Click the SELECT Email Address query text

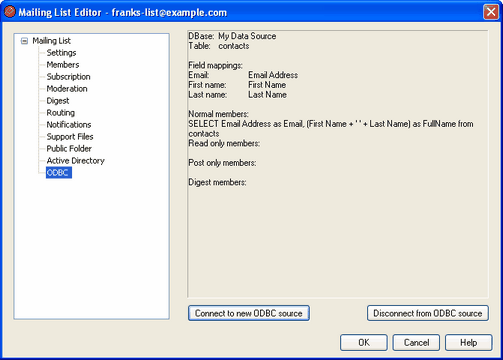point(331,129)
